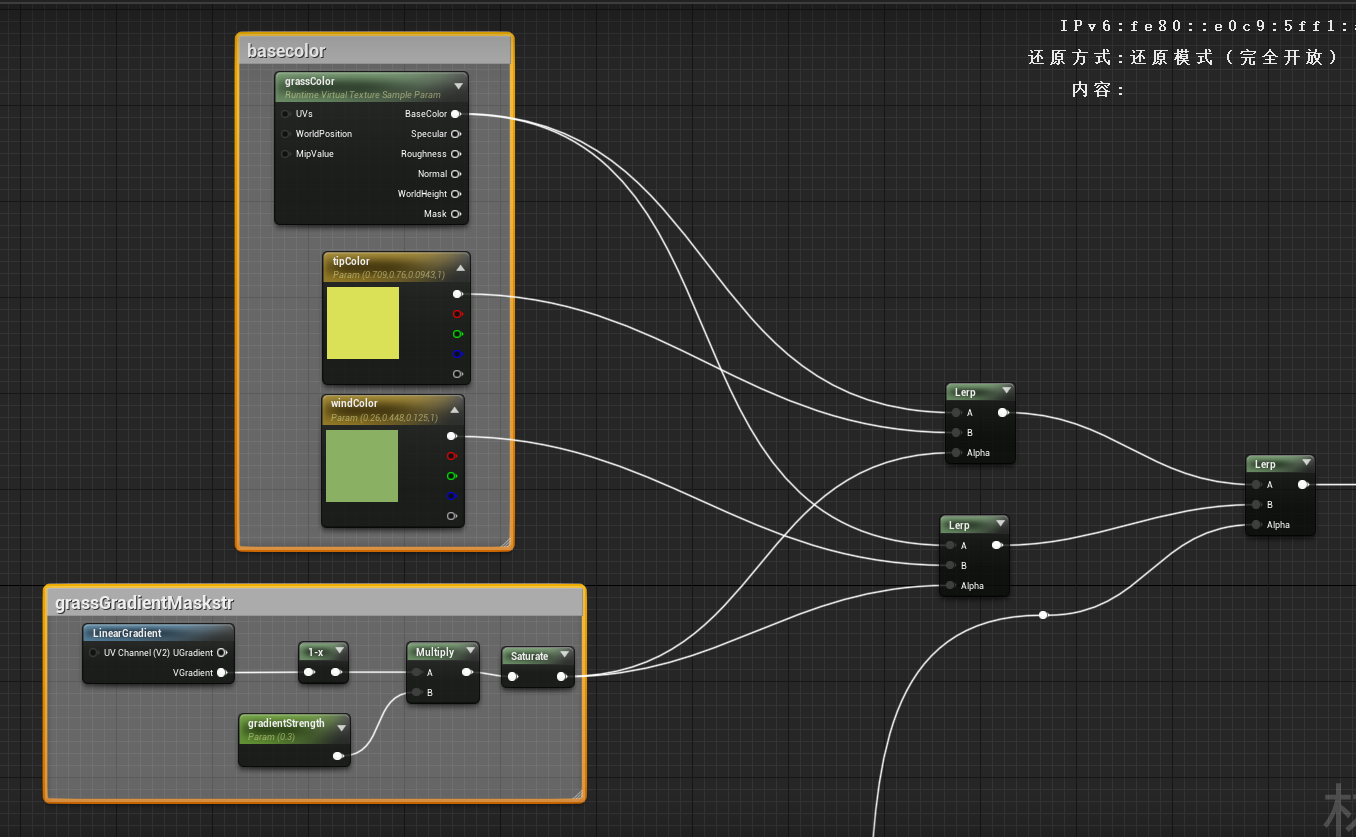Click gradientStrength output pin
This screenshot has height=837, width=1356.
(337, 756)
